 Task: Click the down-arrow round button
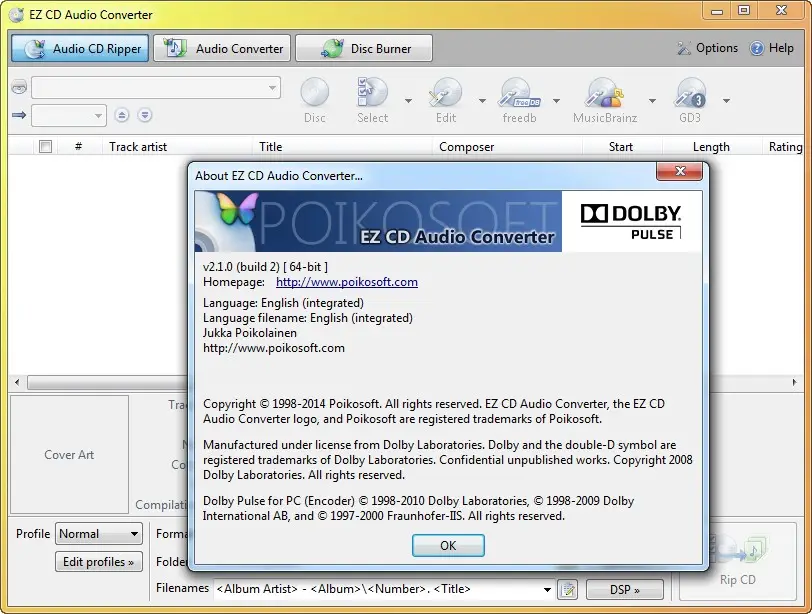[x=145, y=115]
